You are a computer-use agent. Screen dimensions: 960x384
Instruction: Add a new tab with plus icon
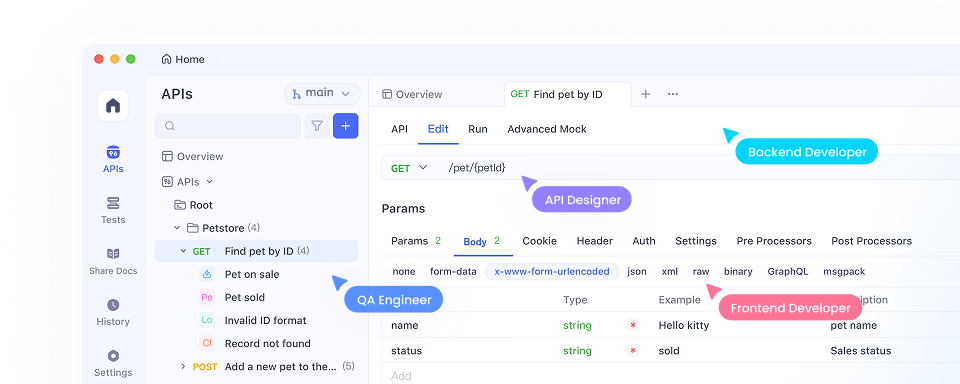pyautogui.click(x=645, y=94)
